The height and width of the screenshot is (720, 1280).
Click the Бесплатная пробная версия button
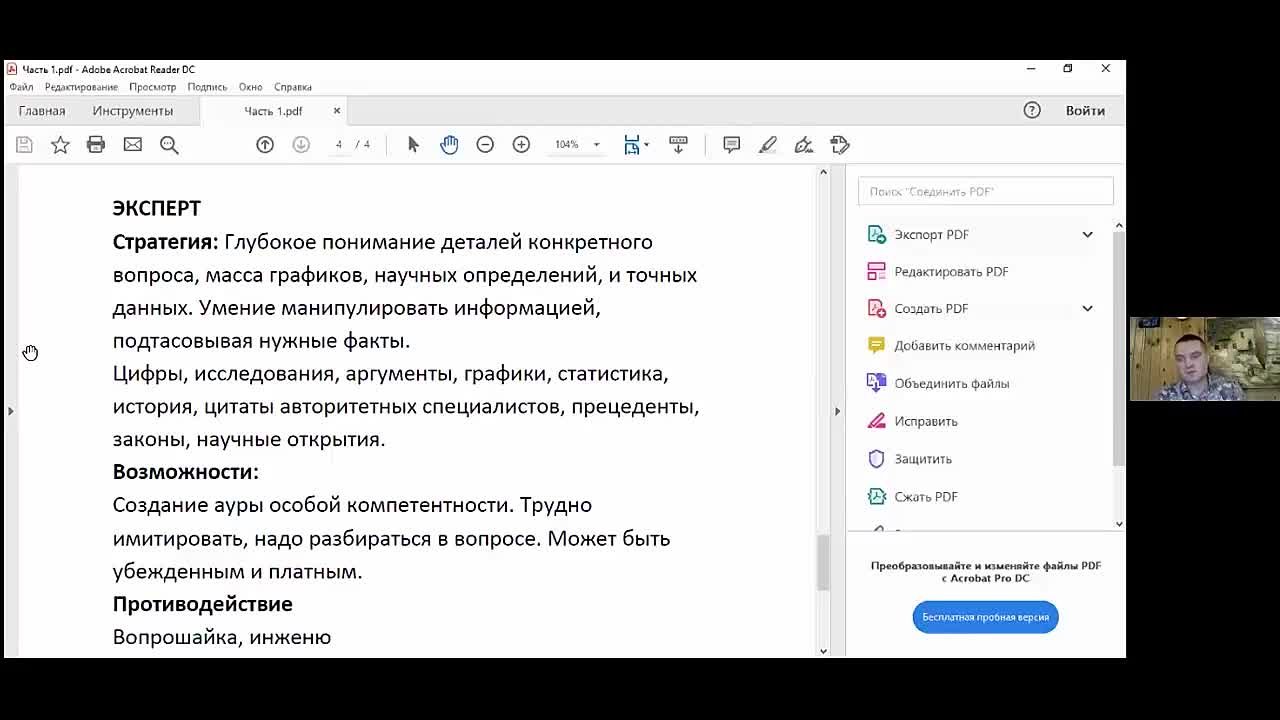tap(985, 617)
